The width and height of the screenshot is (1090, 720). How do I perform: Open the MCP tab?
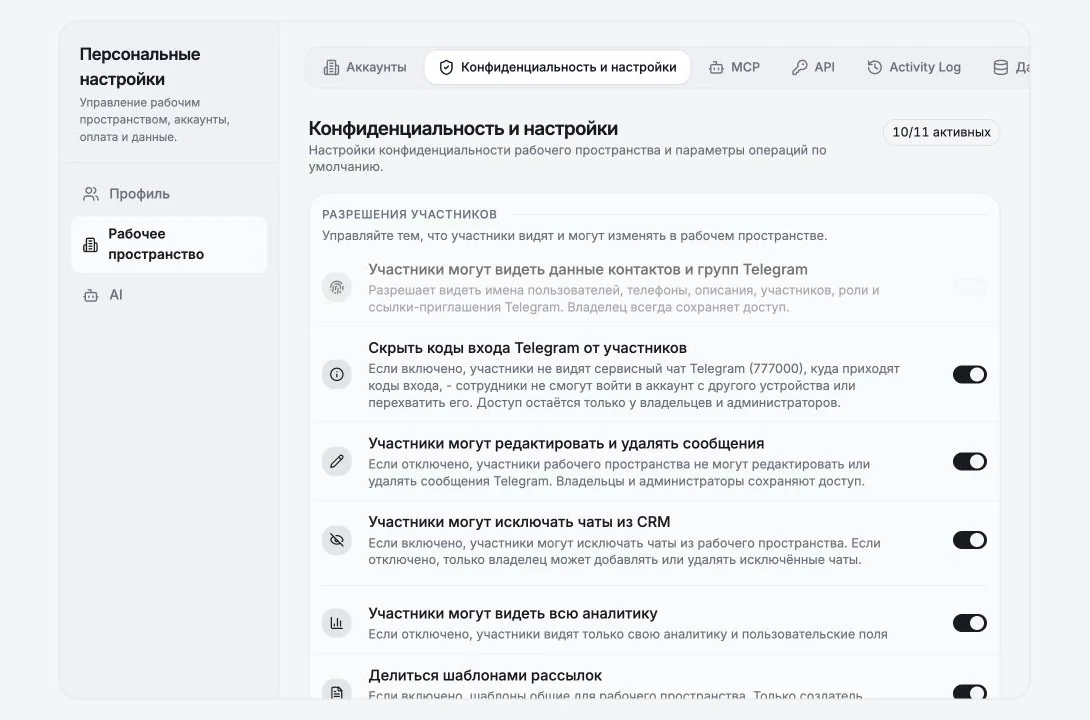pyautogui.click(x=734, y=67)
